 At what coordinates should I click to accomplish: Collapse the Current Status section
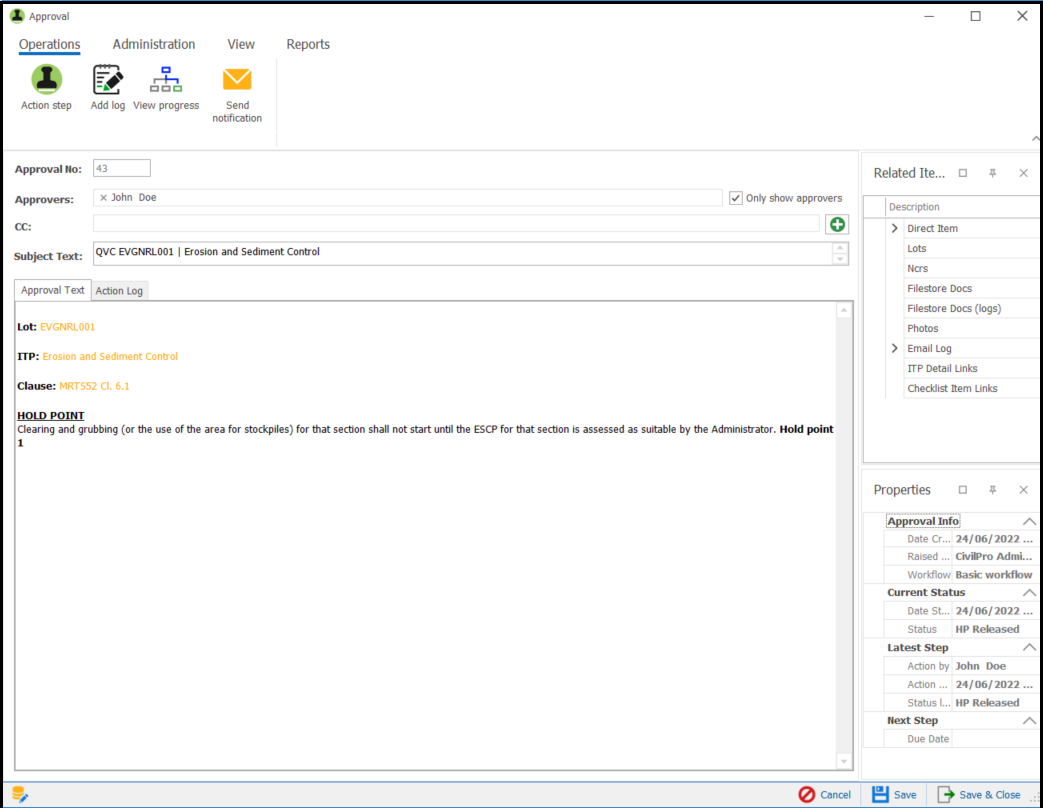tap(1029, 593)
